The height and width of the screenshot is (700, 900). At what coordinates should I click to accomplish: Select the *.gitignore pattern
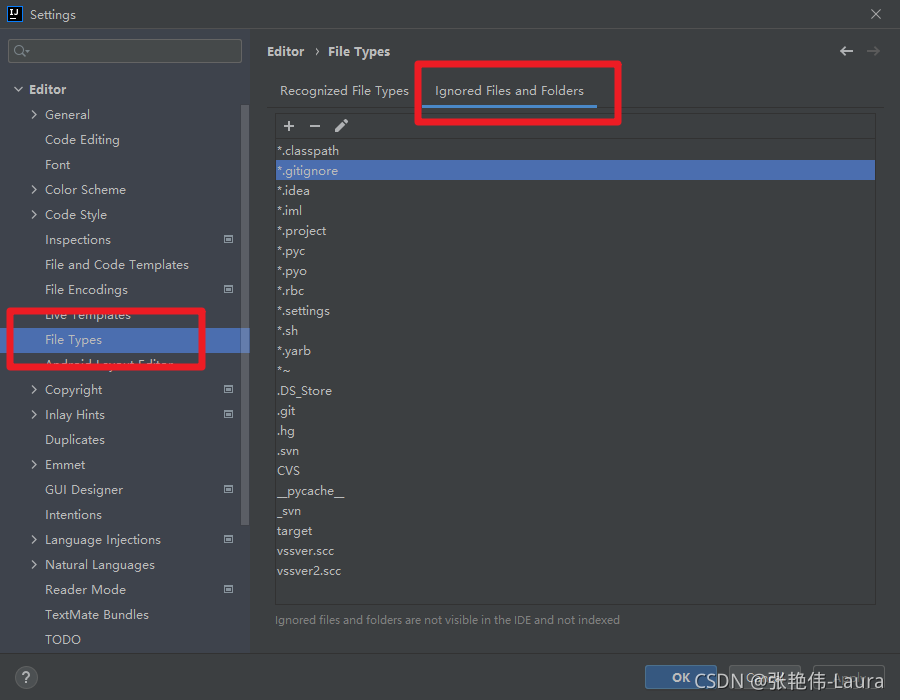click(575, 170)
